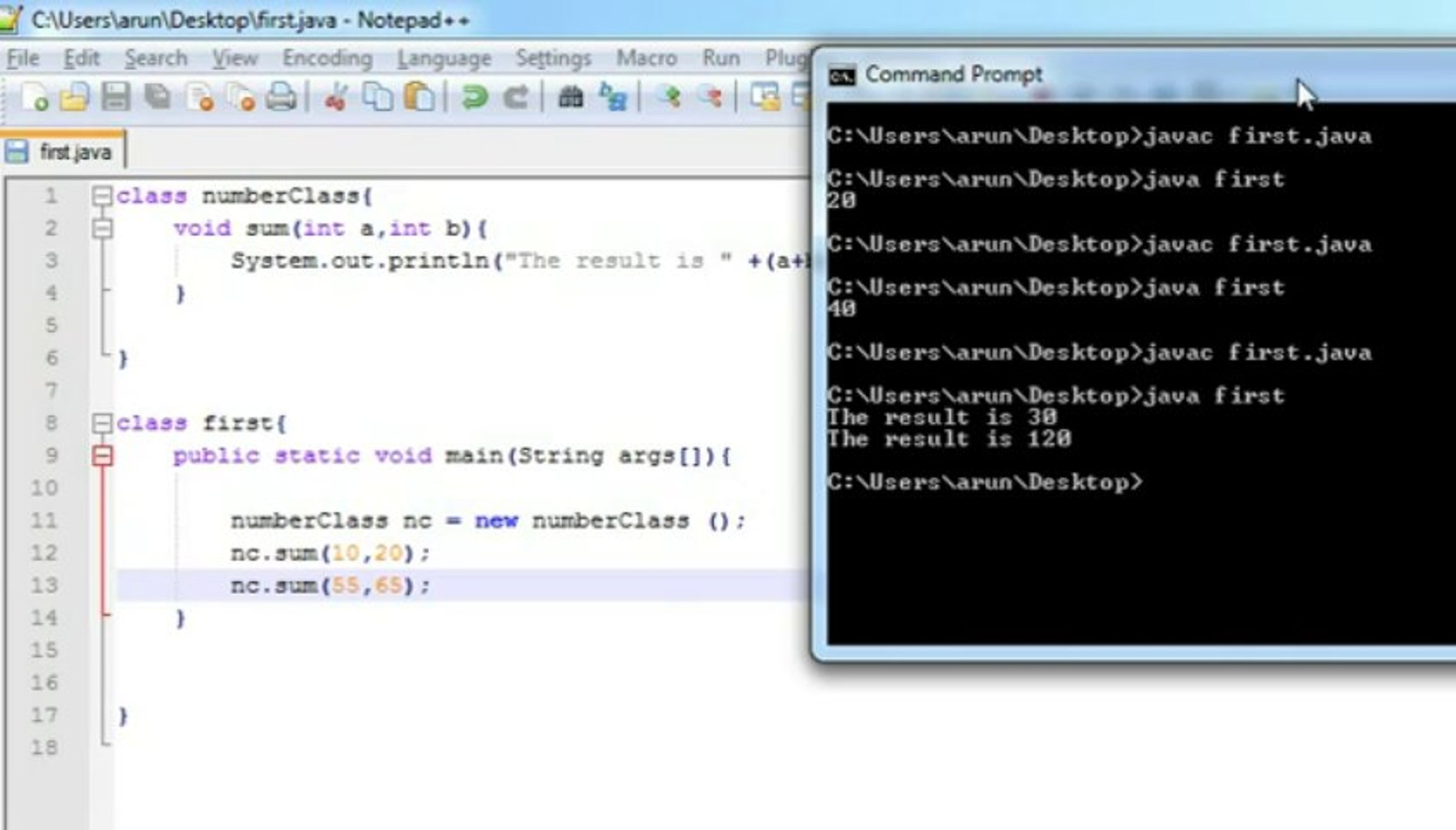Open the Macro menu
Image resolution: width=1456 pixels, height=830 pixels.
click(647, 58)
